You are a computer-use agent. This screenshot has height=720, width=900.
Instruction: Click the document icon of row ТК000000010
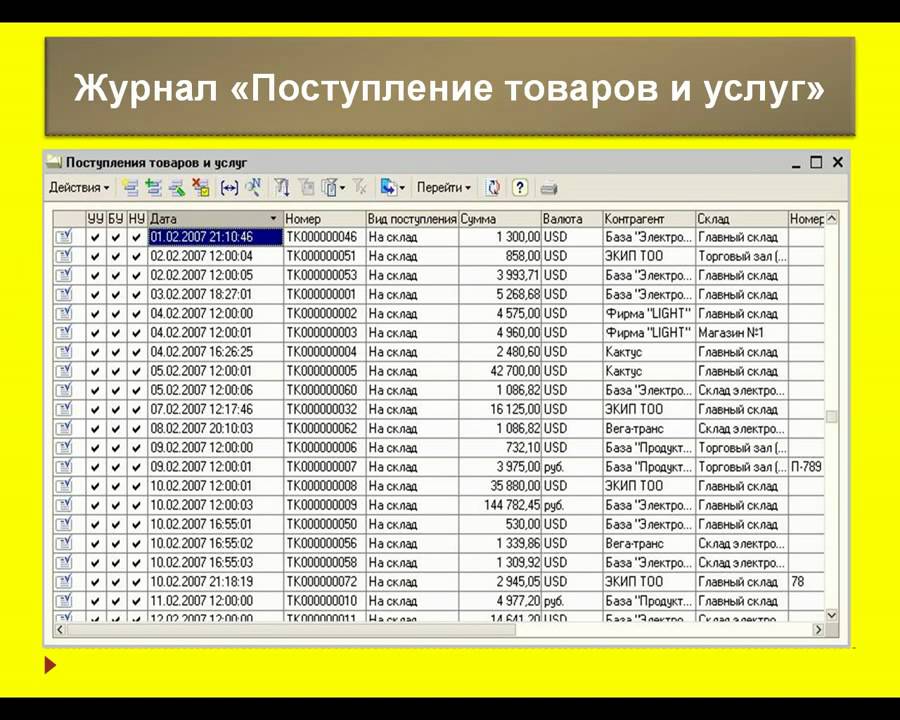click(x=64, y=601)
